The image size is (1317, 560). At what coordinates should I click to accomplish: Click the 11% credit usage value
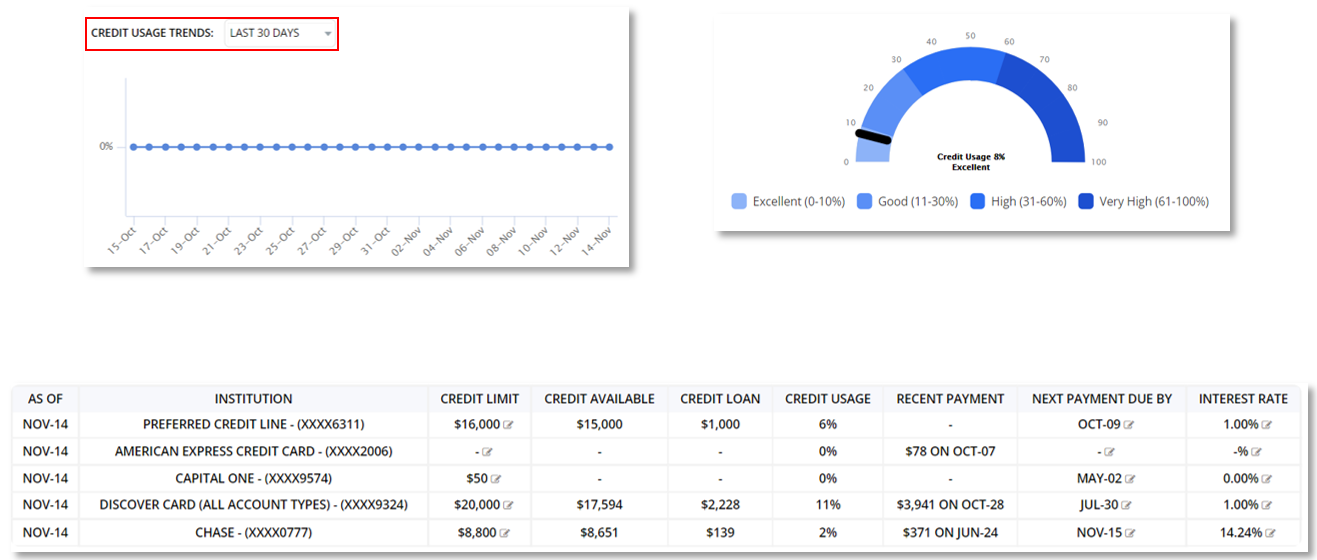coord(828,506)
